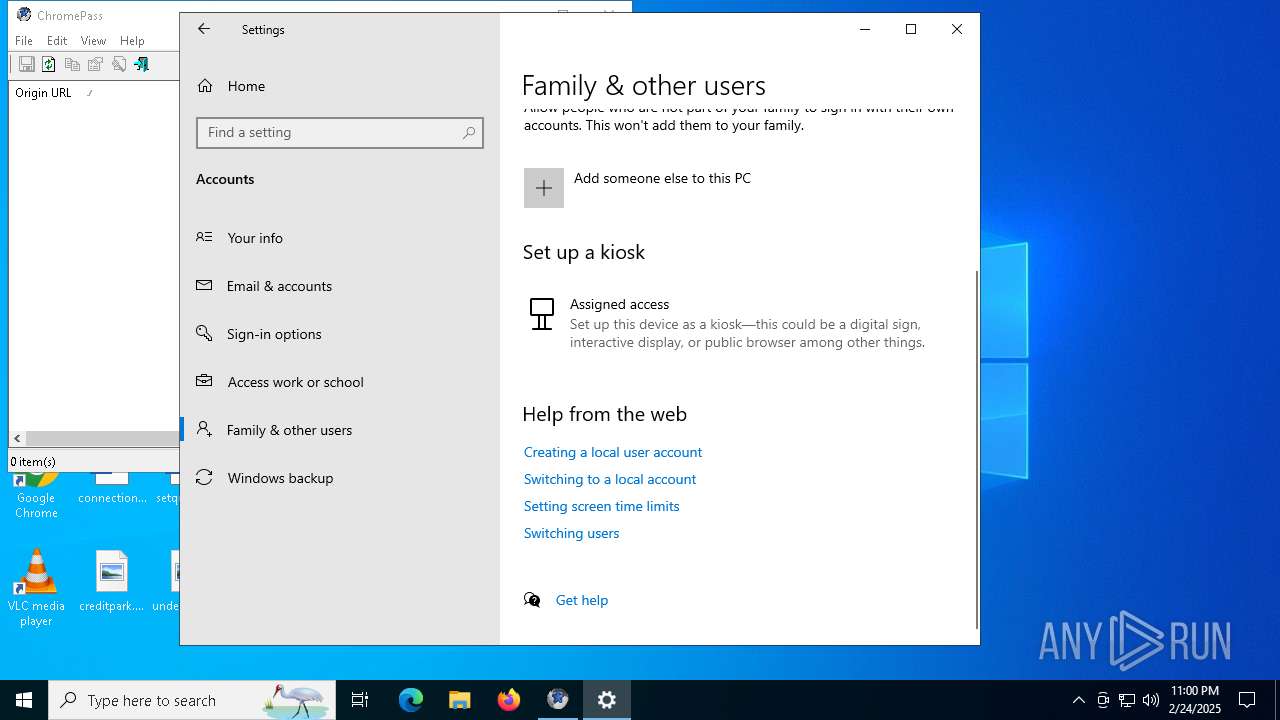Open Access work or school
The image size is (1280, 720).
(340, 382)
